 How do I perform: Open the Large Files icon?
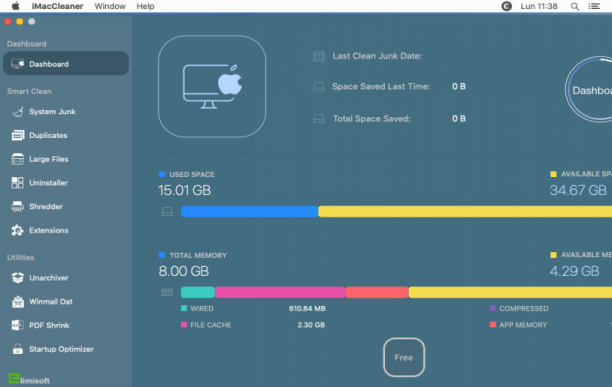point(18,159)
